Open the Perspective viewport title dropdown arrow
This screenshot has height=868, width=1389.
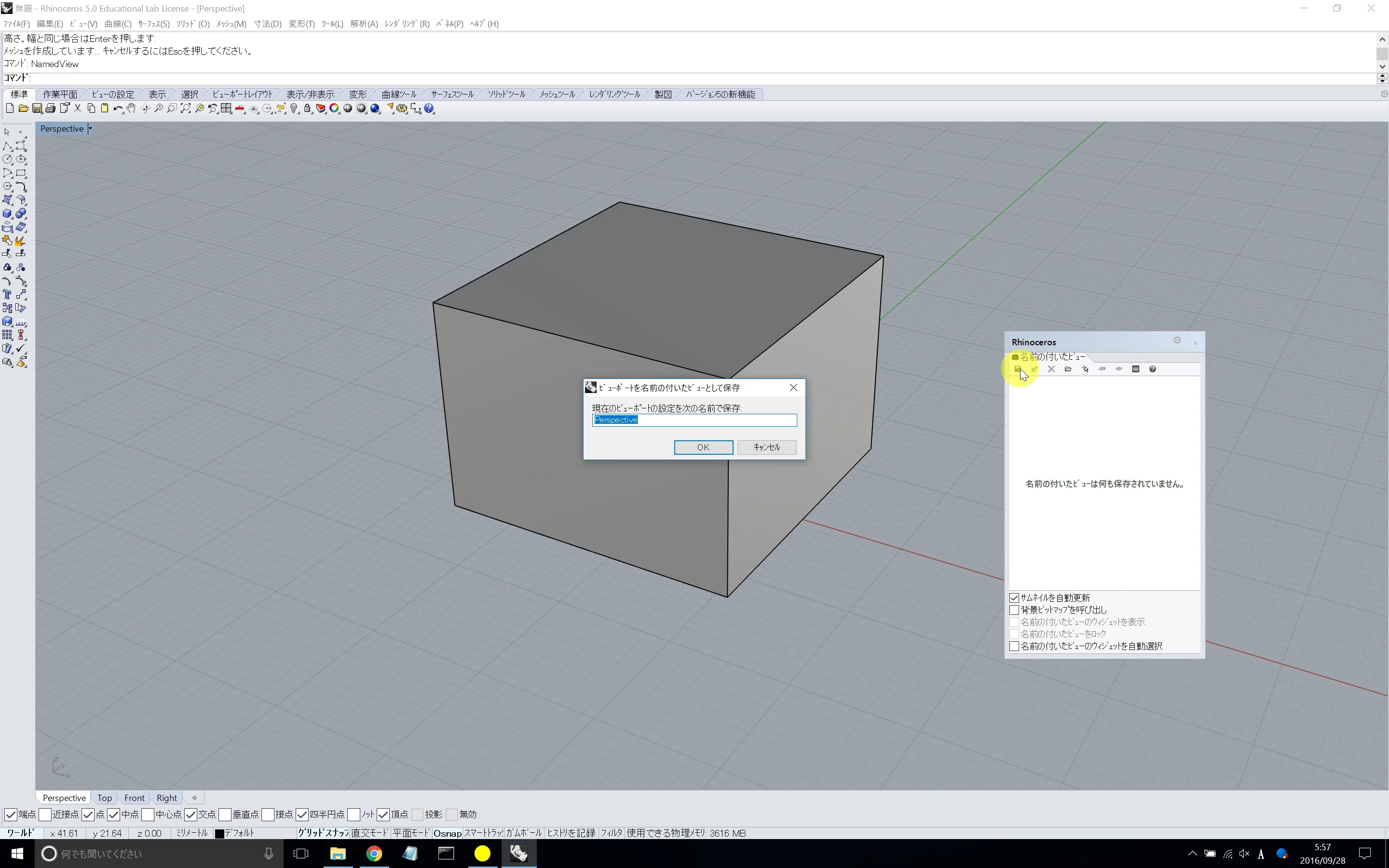[90, 129]
